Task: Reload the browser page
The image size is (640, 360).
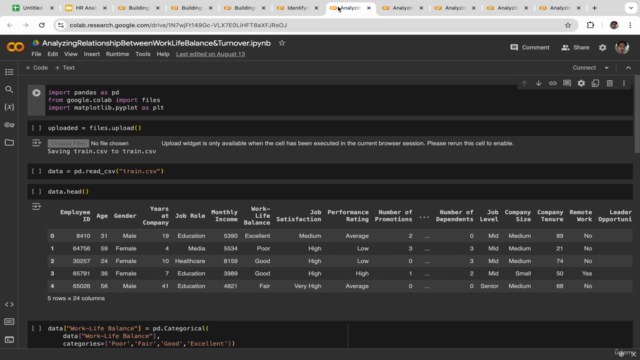Action: 42,25
